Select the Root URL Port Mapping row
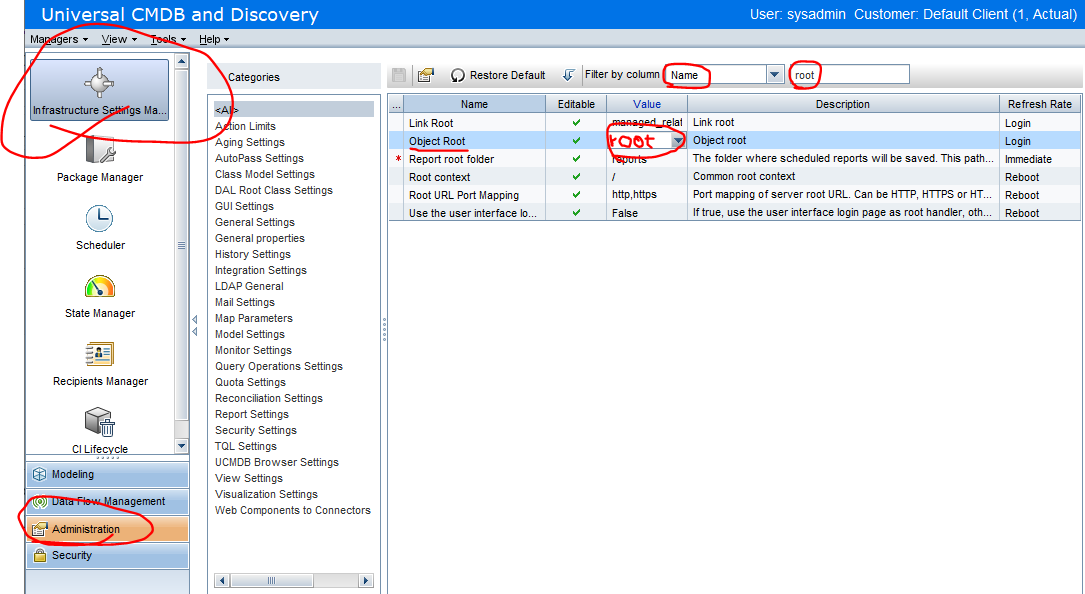This screenshot has width=1085, height=594. point(734,195)
